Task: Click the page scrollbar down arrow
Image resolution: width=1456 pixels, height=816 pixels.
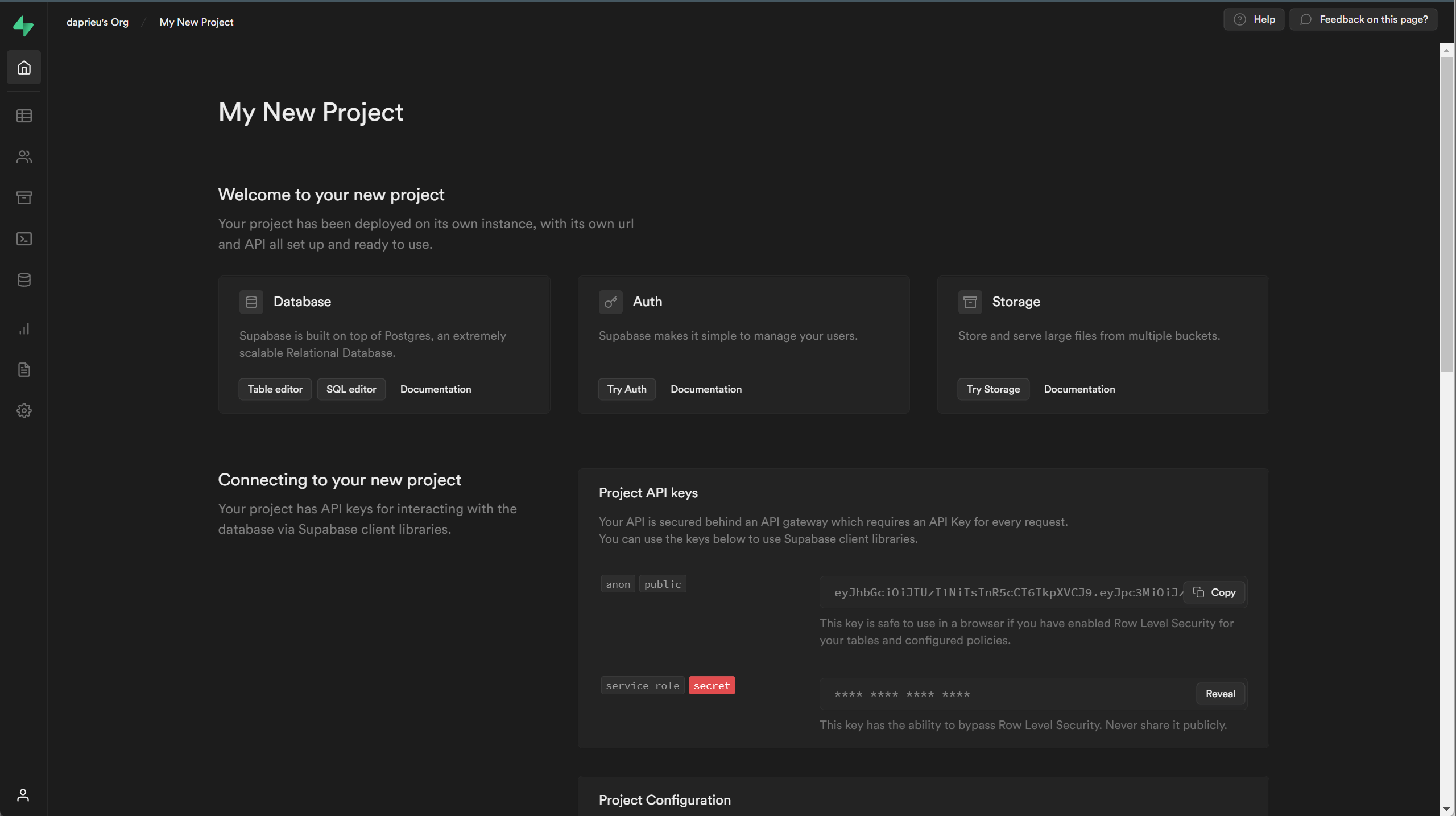Action: click(x=1446, y=809)
